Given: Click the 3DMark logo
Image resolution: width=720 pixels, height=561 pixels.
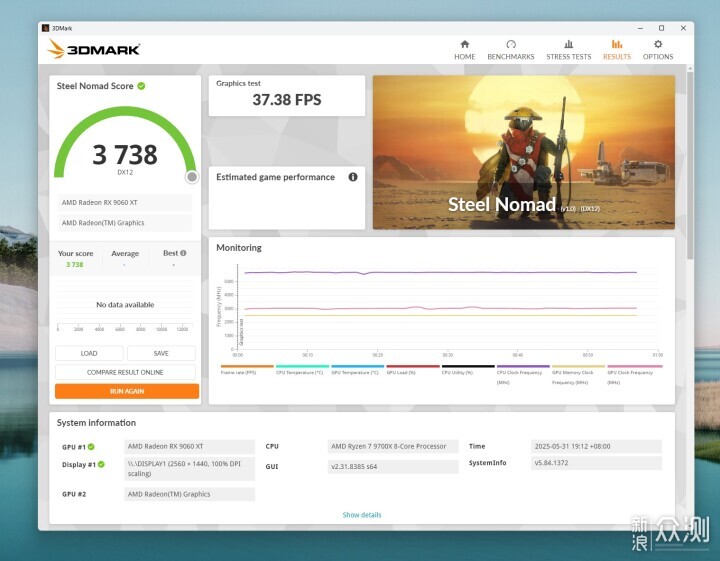Looking at the screenshot, I should (94, 49).
